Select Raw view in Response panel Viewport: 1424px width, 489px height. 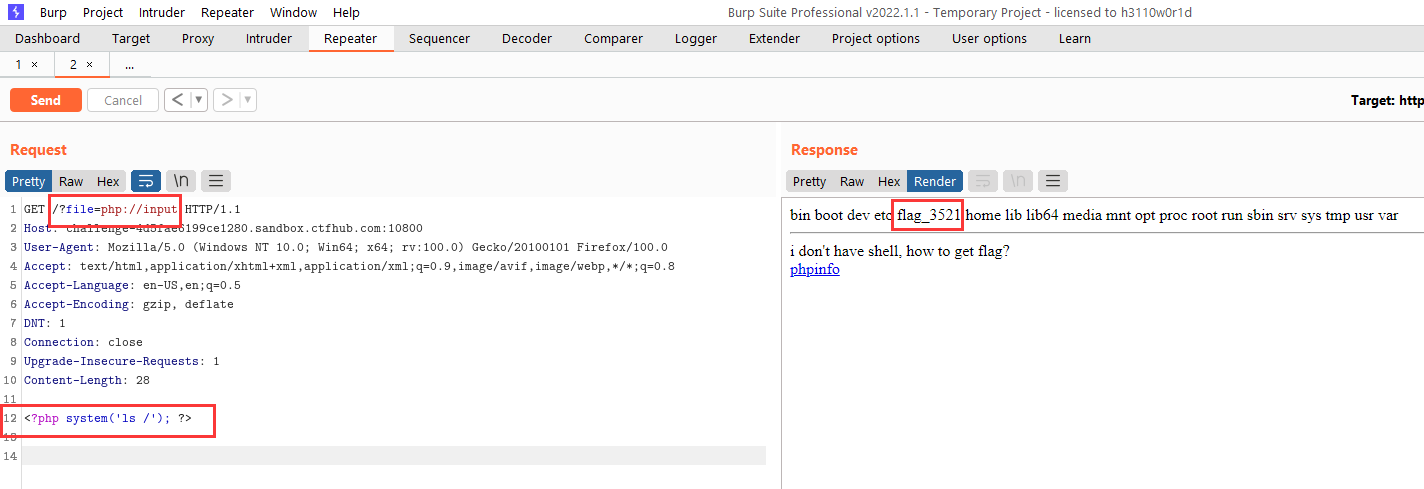click(852, 181)
